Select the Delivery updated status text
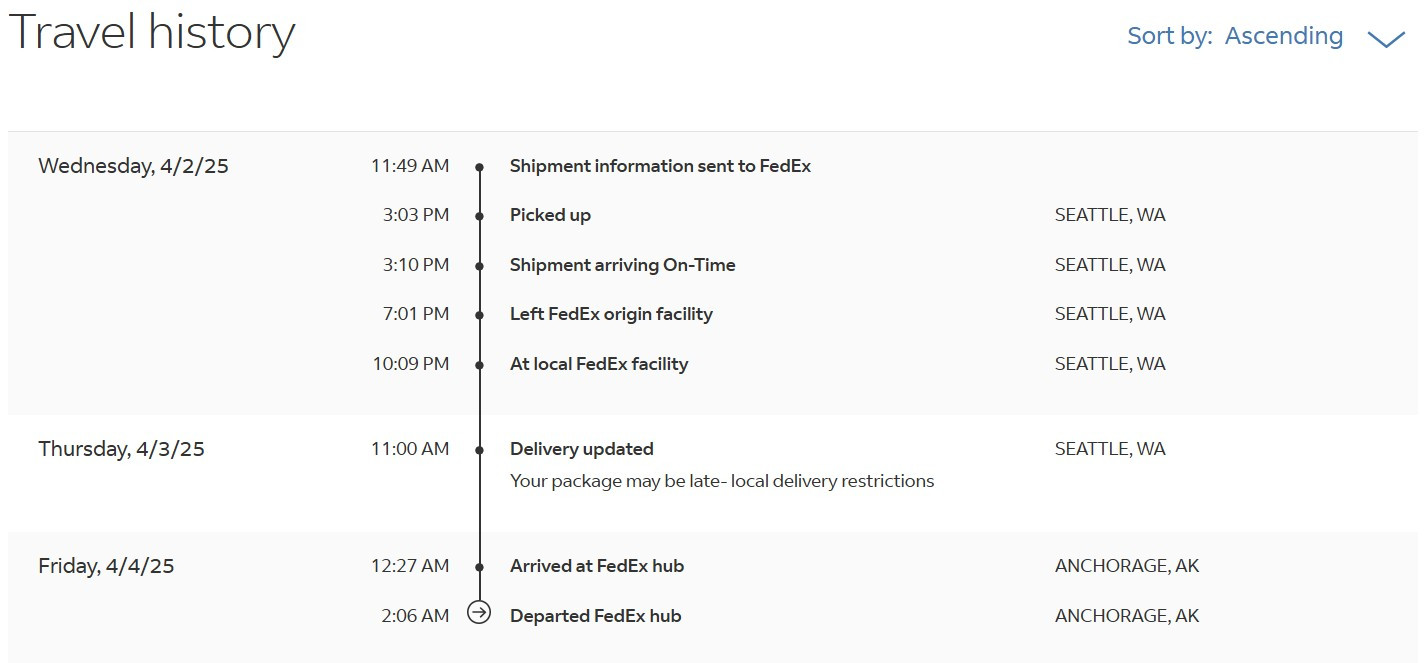Viewport: 1428px width, 663px height. click(582, 449)
